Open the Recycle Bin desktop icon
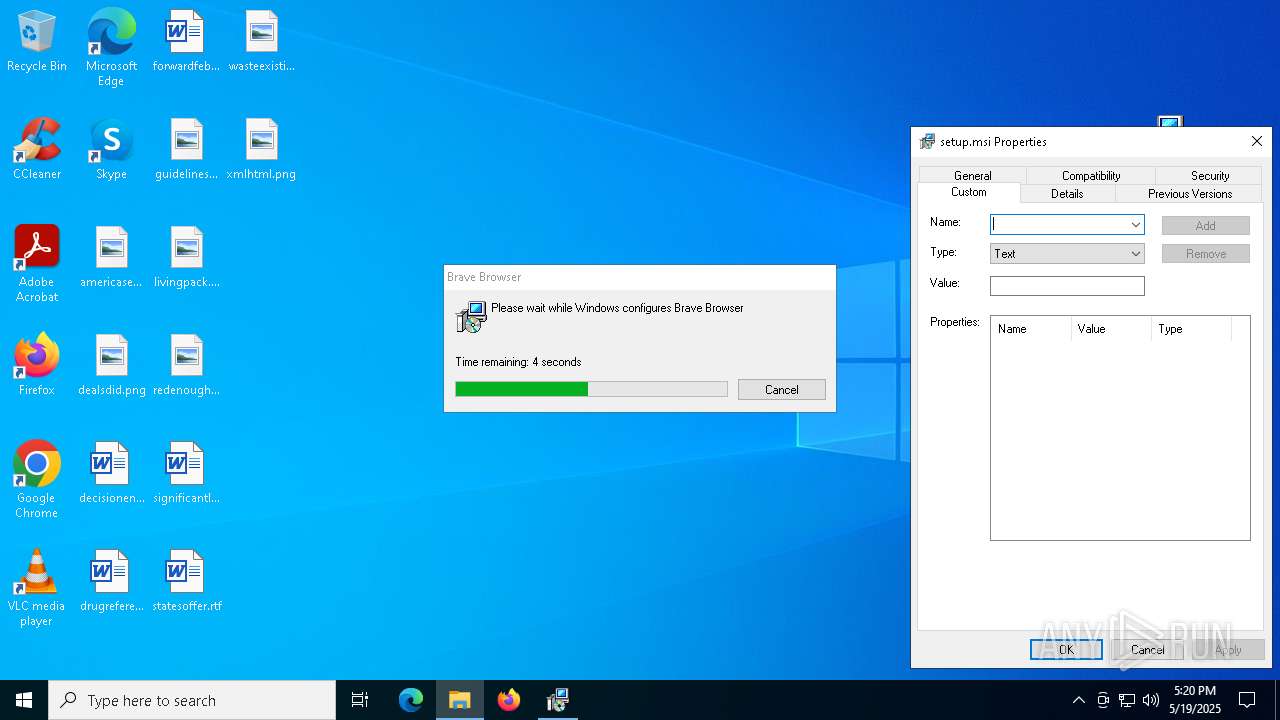The image size is (1280, 720). 37,42
